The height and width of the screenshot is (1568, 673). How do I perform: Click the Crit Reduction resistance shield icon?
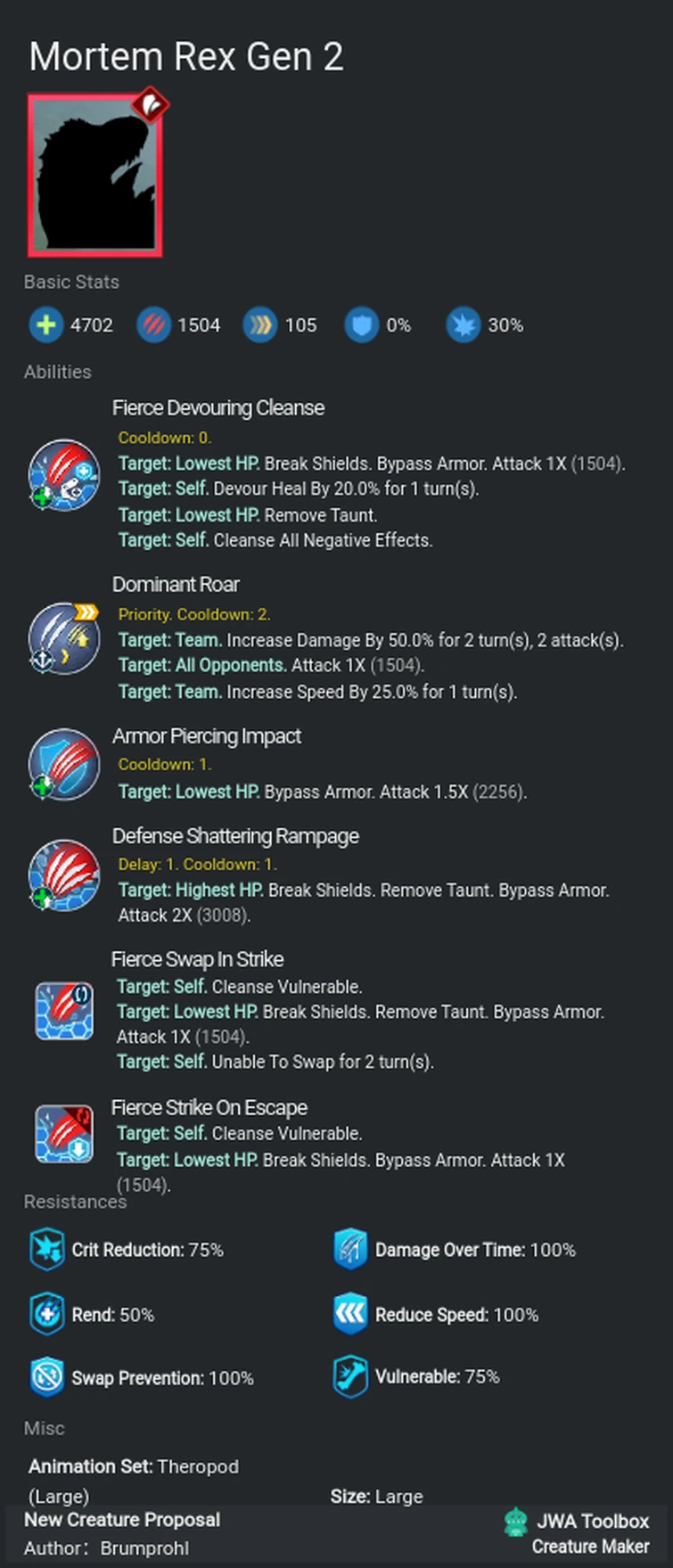point(46,1250)
